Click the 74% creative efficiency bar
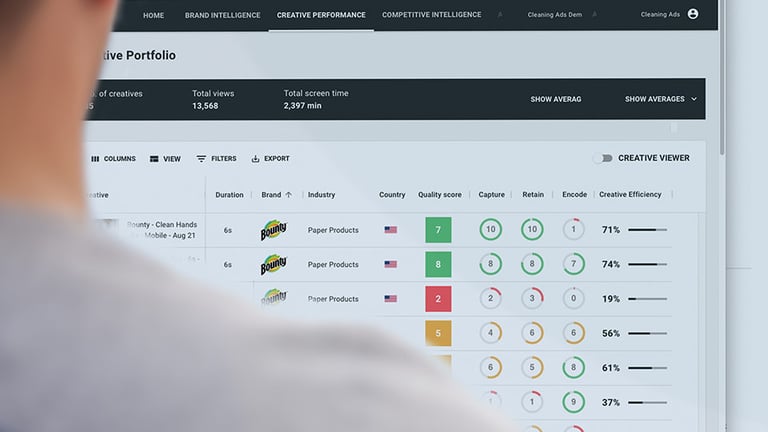Viewport: 768px width, 432px height. click(648, 264)
